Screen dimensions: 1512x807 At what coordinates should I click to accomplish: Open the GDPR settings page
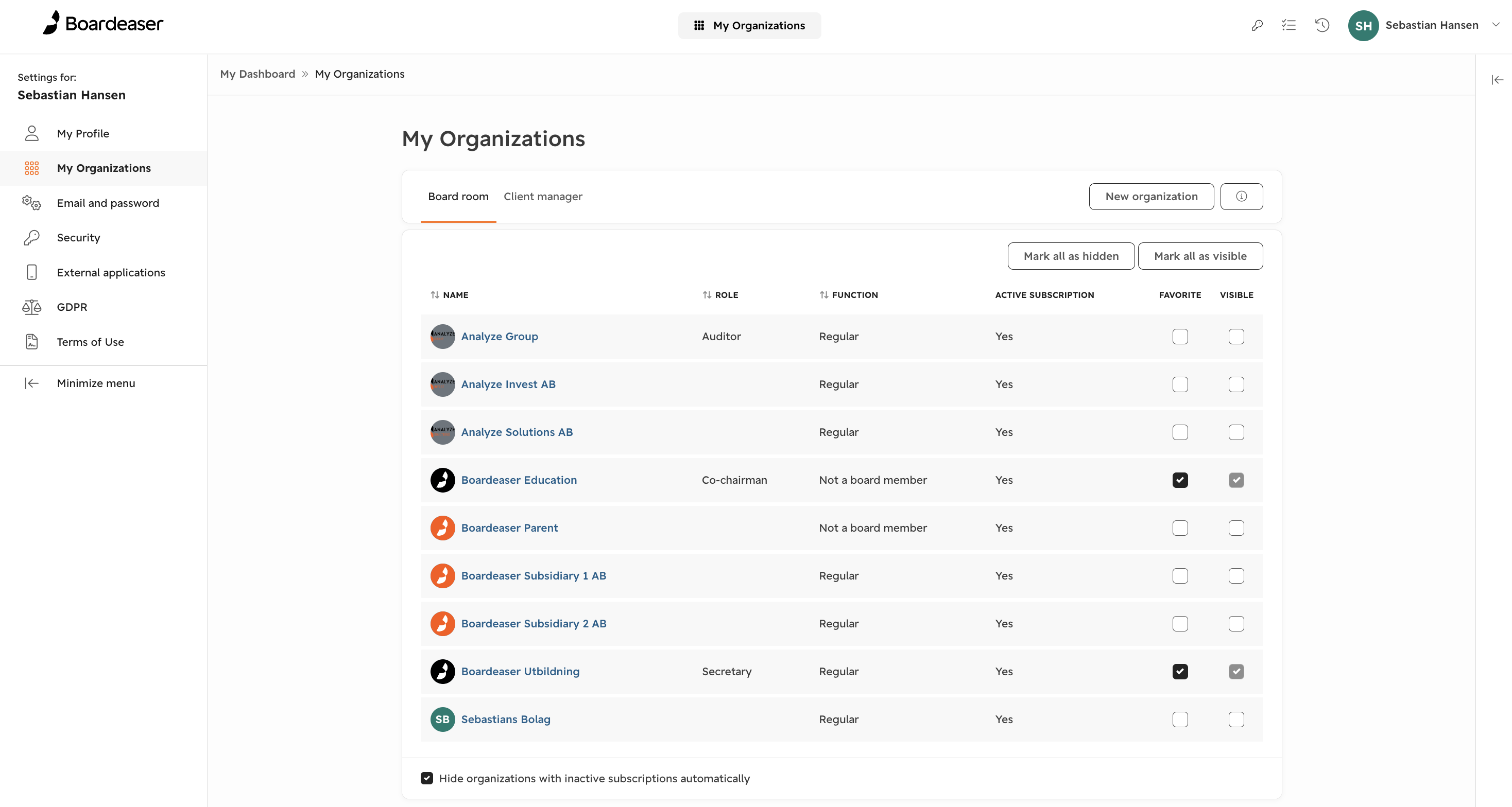[72, 307]
